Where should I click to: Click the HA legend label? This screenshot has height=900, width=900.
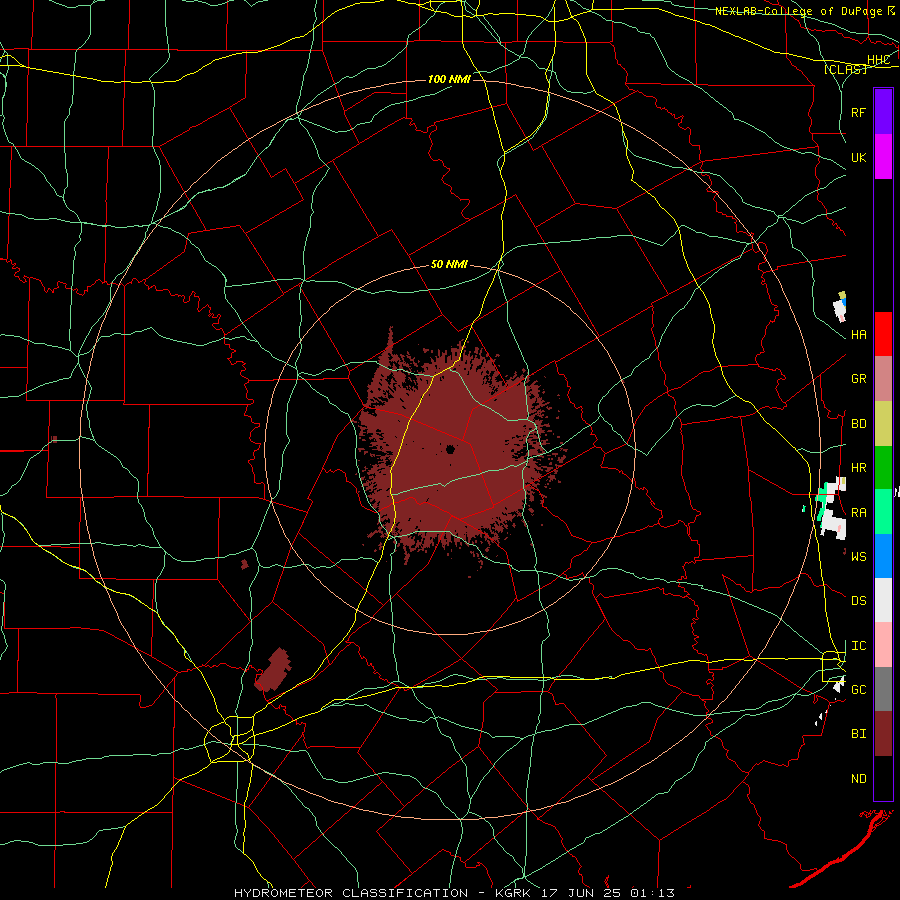858,335
